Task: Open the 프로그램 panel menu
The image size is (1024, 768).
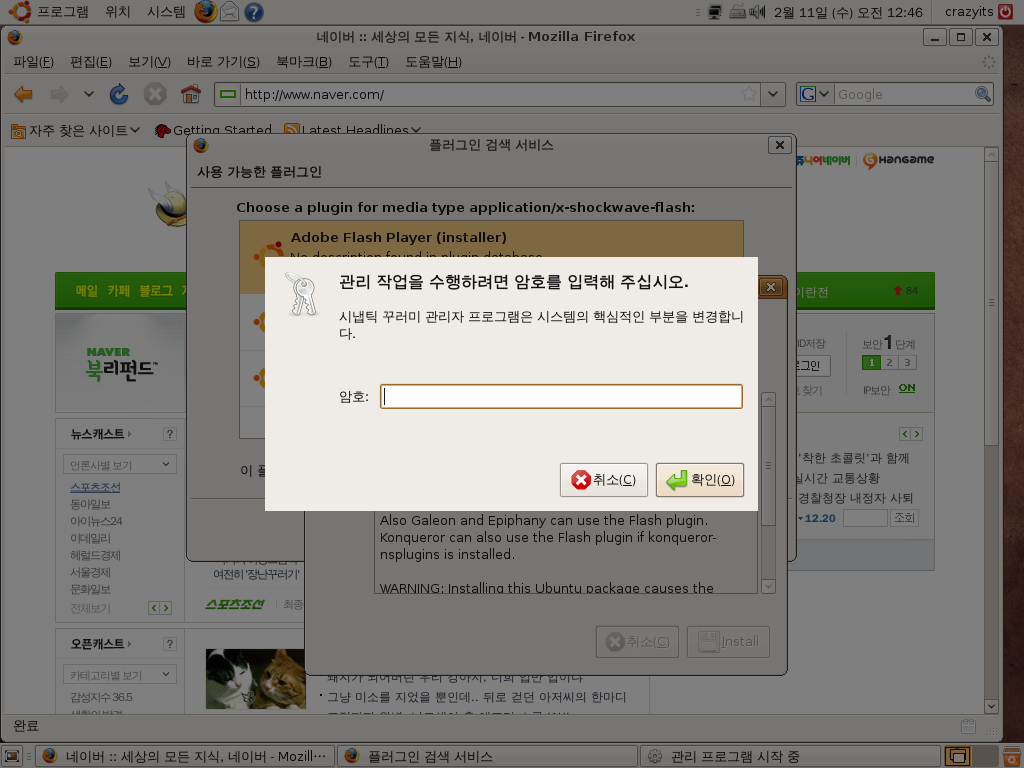Action: pos(62,12)
